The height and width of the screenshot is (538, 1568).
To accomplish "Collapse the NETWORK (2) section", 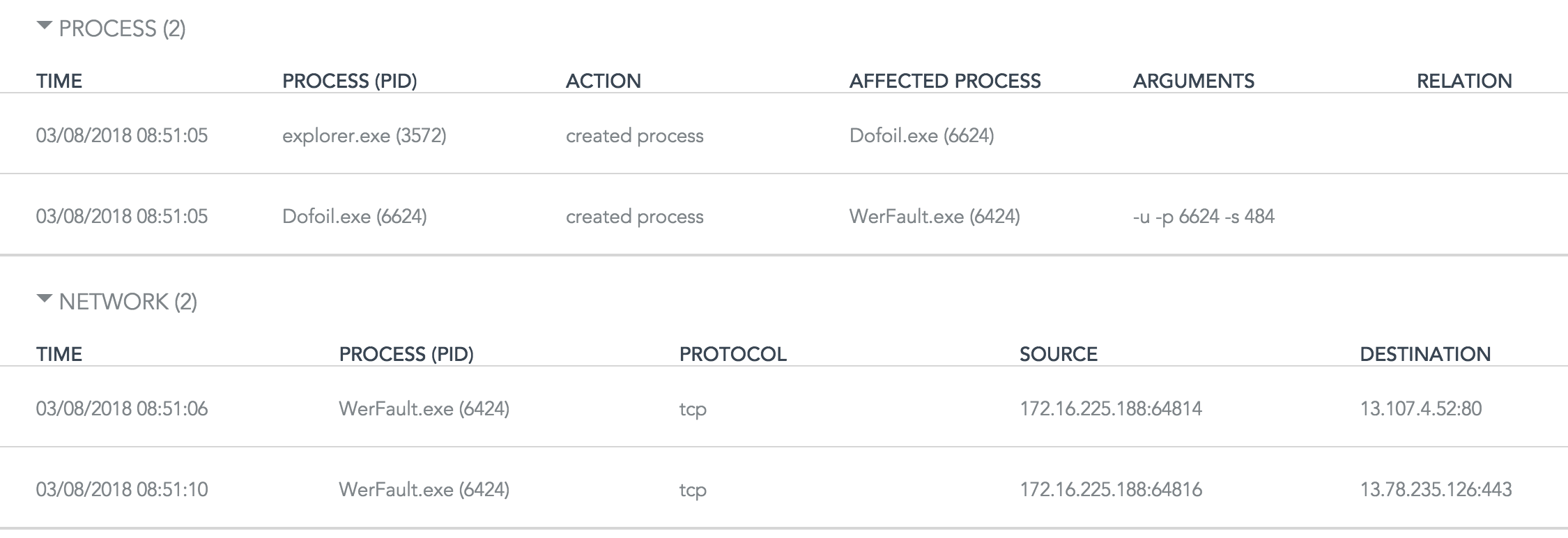I will coord(45,300).
